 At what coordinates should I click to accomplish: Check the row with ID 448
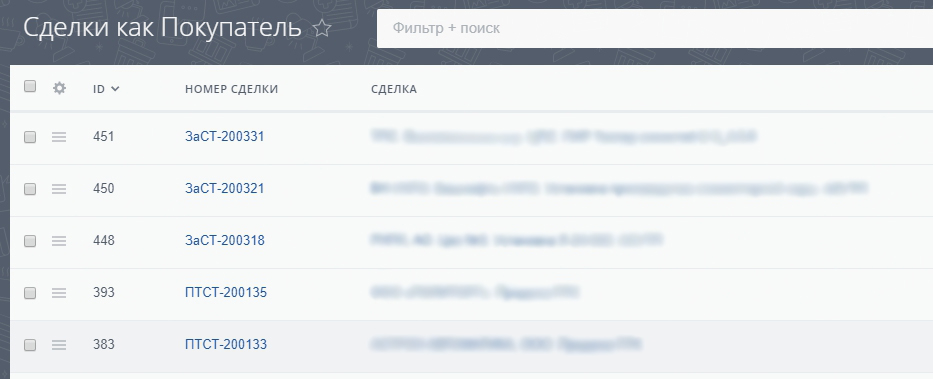click(30, 241)
